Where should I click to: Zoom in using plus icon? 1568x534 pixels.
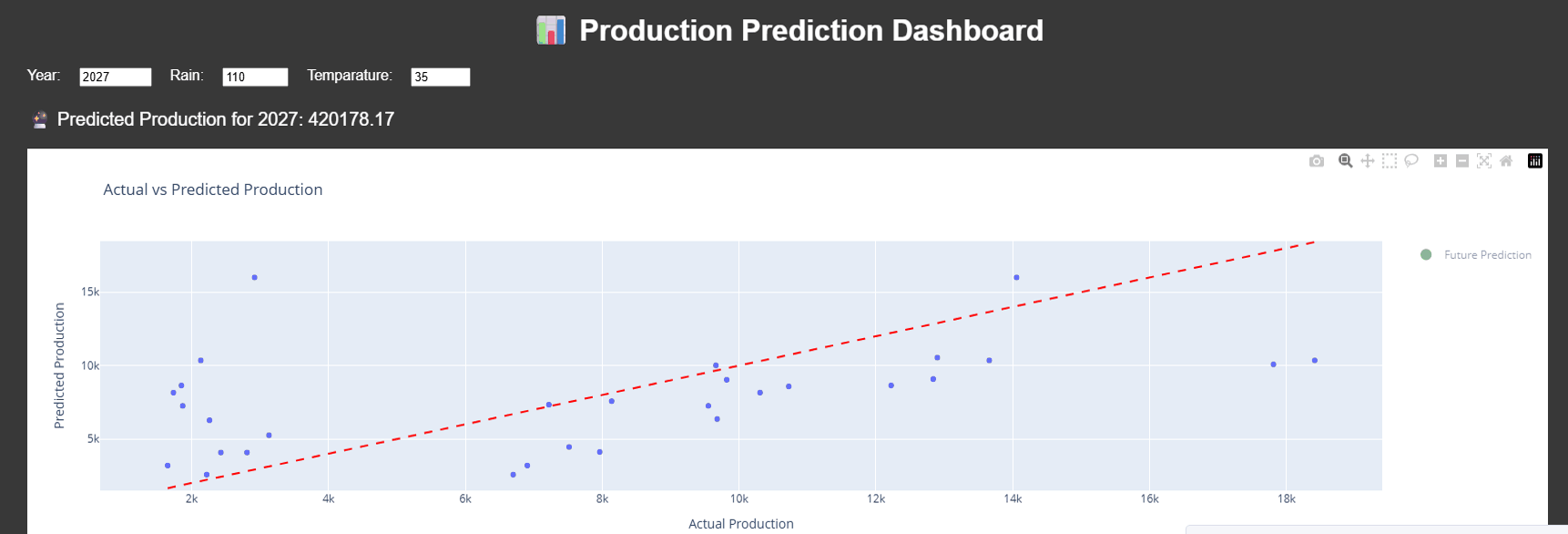click(1440, 161)
